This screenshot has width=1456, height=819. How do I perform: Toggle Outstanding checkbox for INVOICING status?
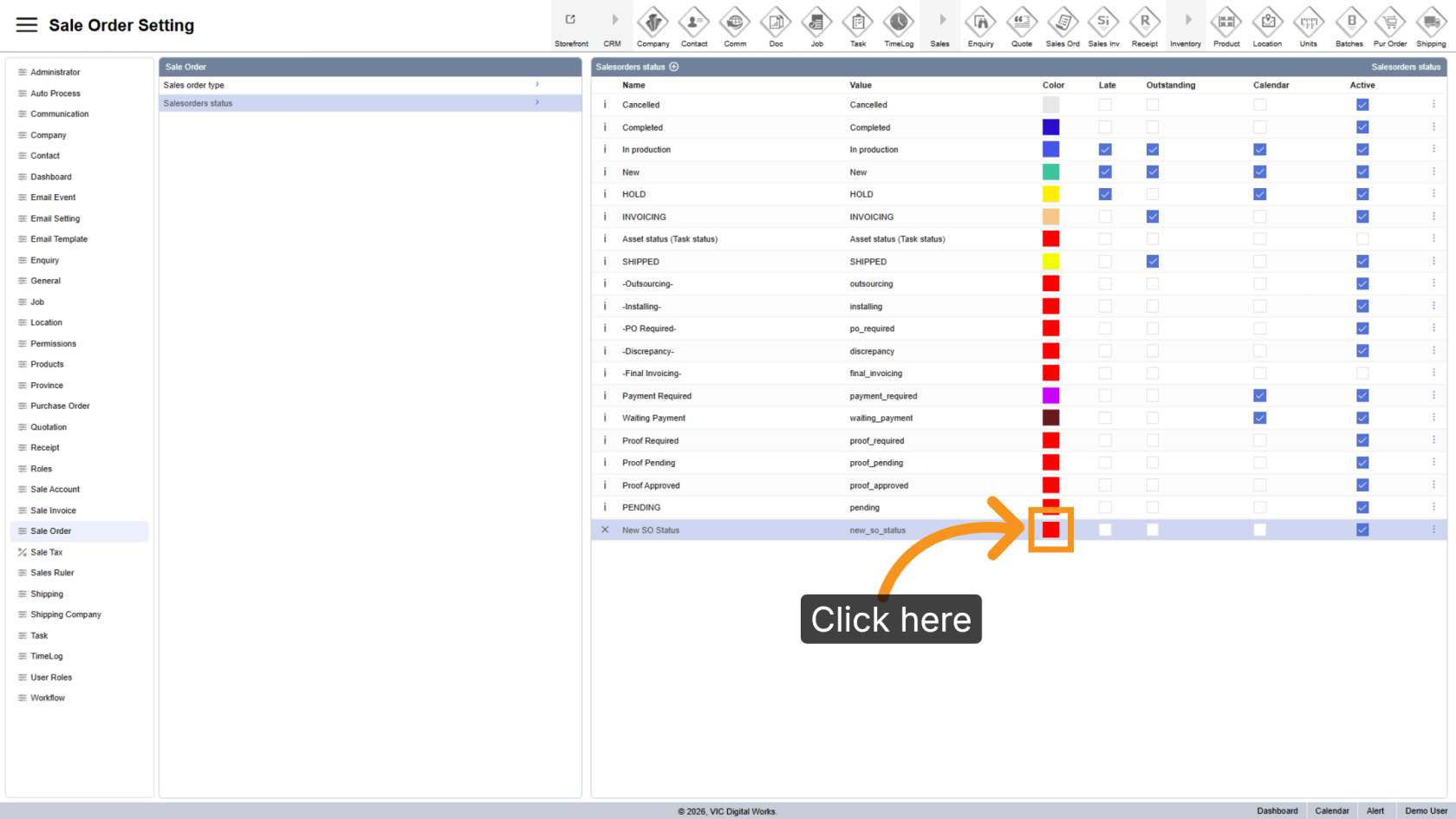(x=1153, y=217)
